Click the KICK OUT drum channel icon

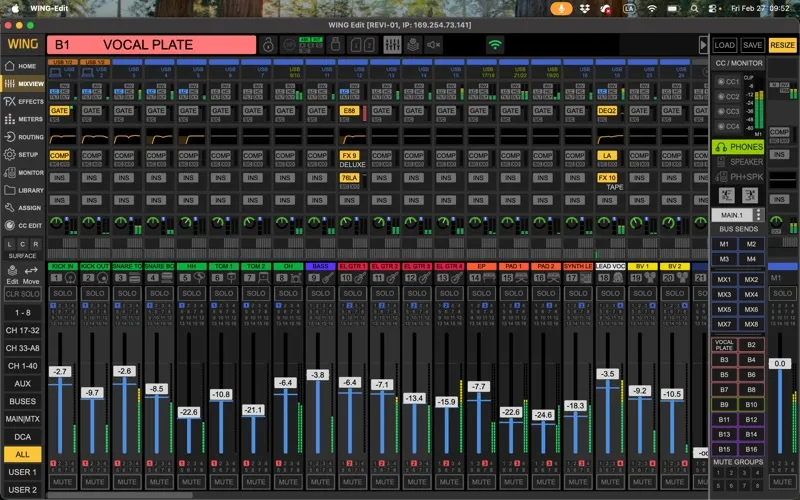102,278
